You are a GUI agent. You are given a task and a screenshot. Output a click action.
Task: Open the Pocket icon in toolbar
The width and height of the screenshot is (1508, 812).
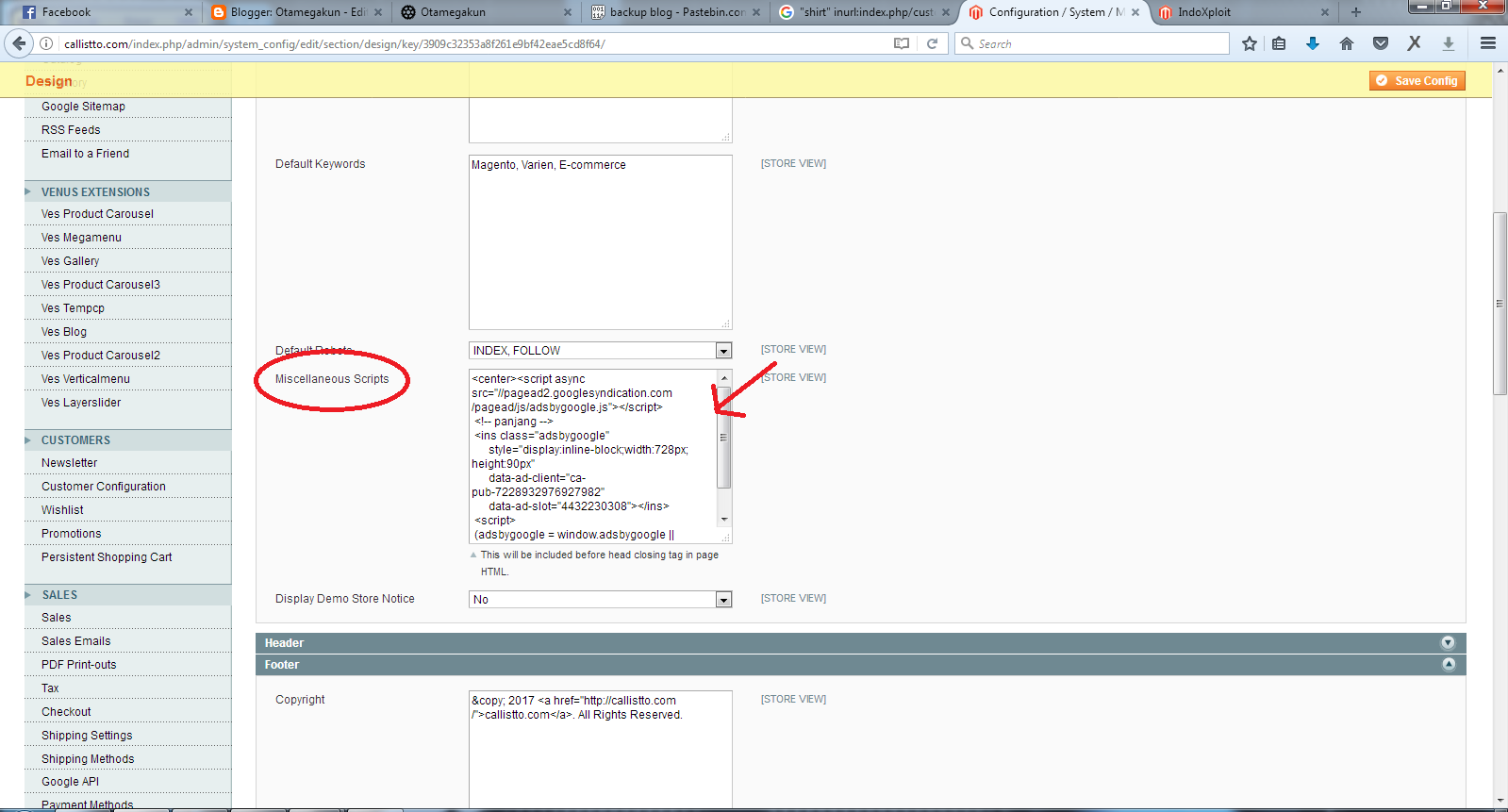pyautogui.click(x=1381, y=43)
